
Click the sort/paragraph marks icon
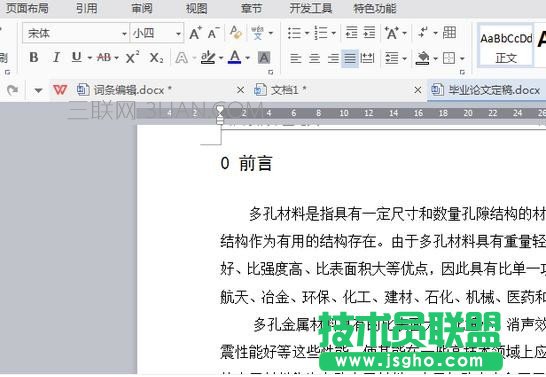pos(422,32)
